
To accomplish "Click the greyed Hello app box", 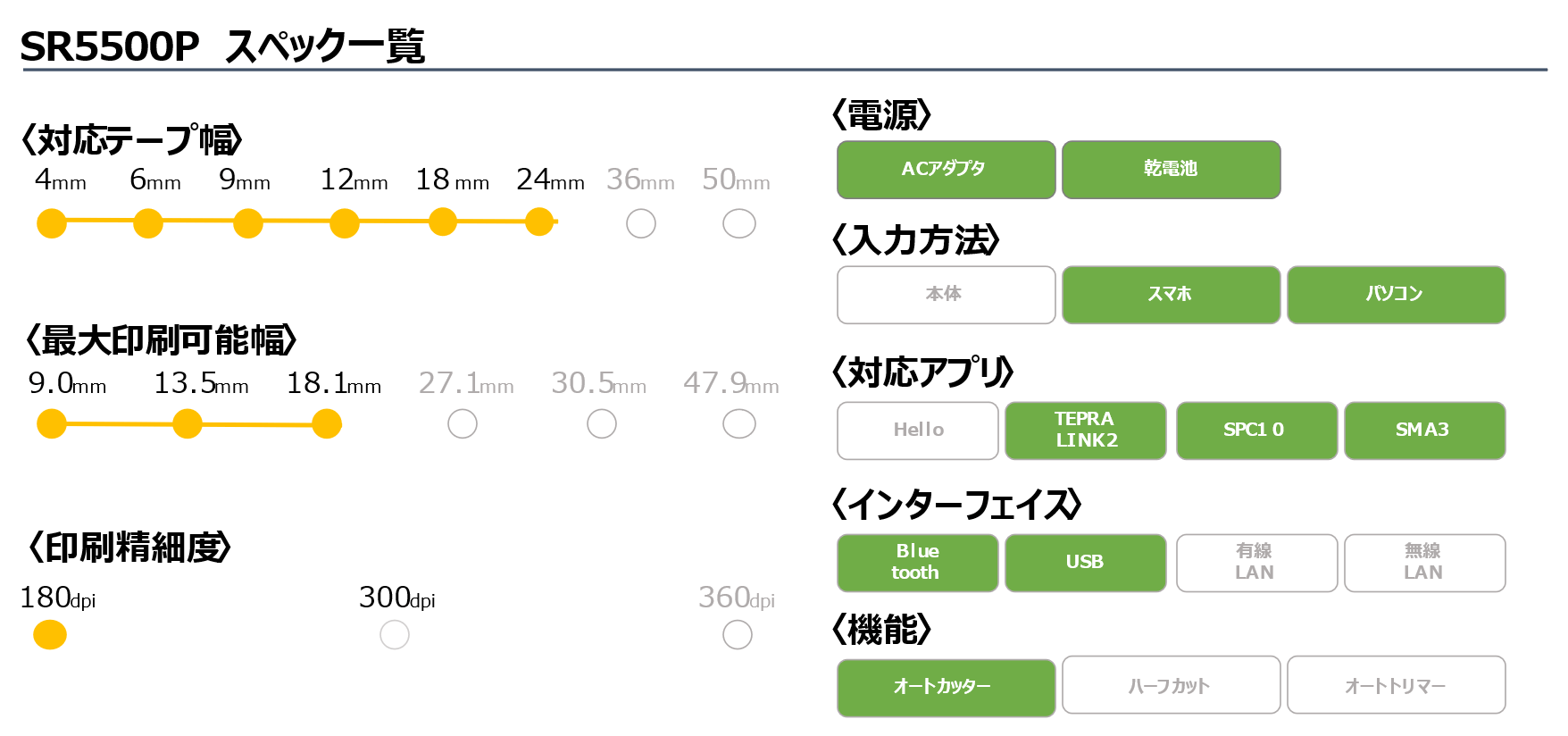I will pos(918,431).
